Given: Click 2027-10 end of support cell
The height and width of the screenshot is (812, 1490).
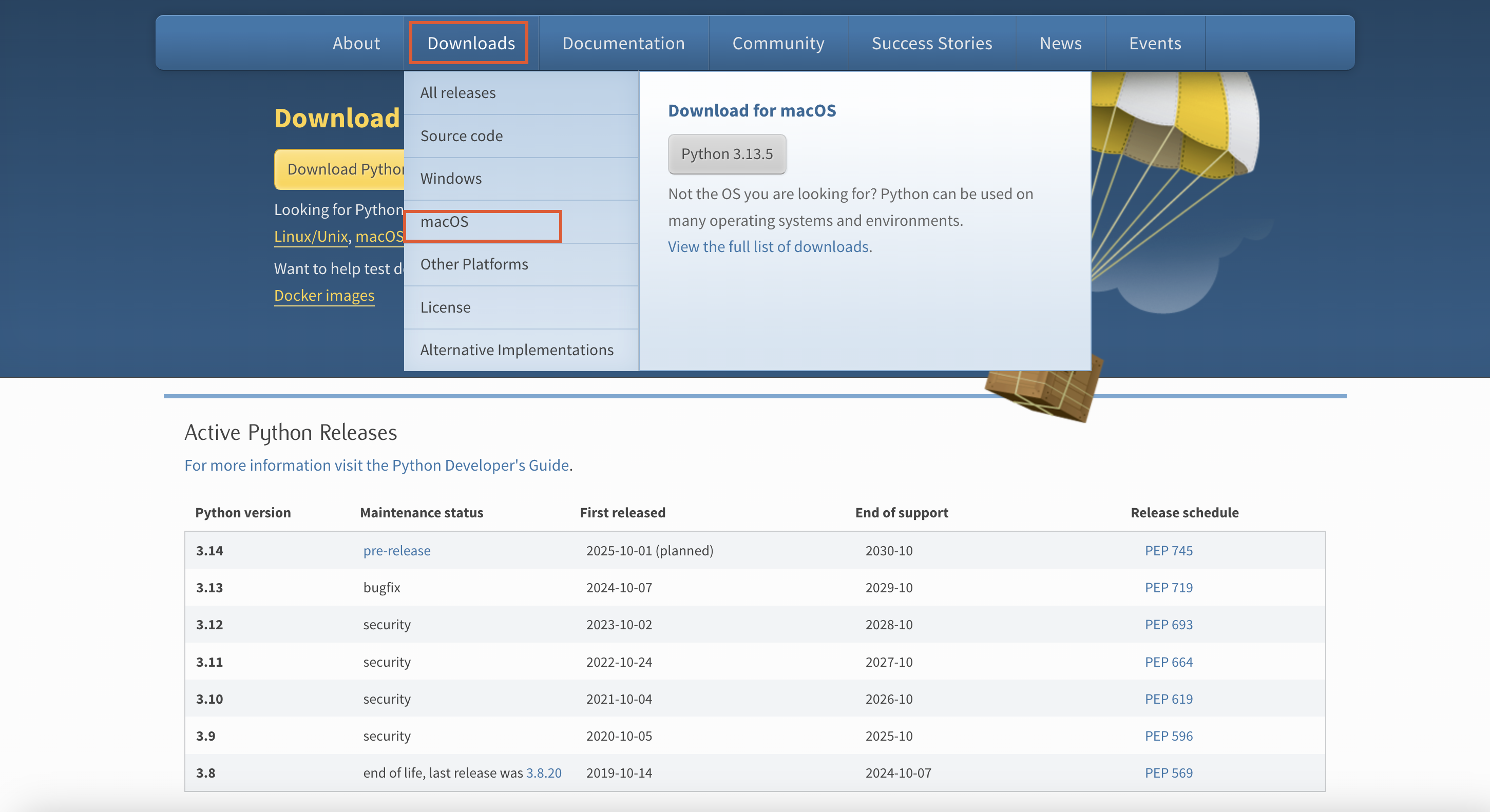Looking at the screenshot, I should tap(889, 662).
